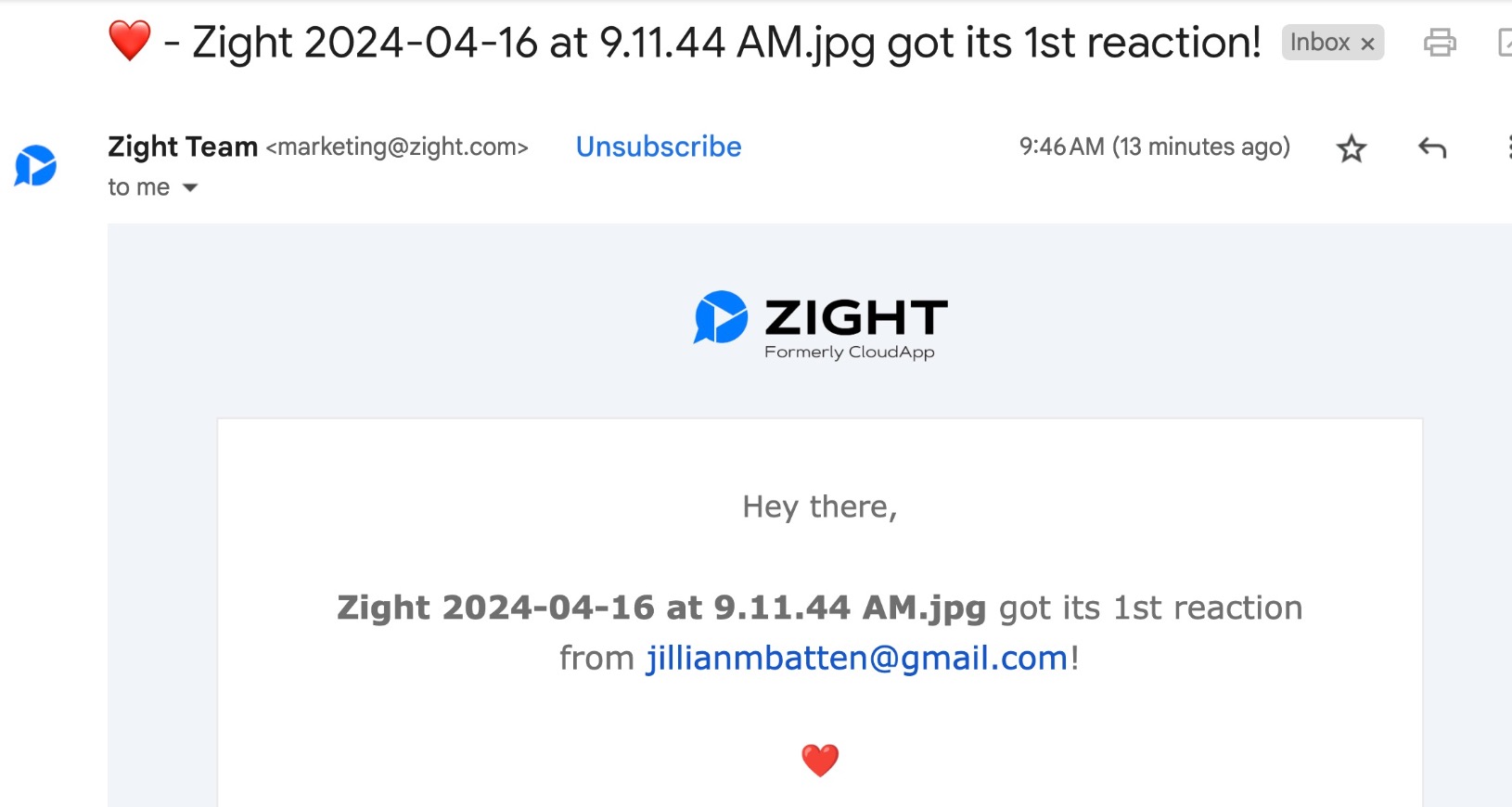
Task: Star the Zight Team email
Action: coord(1351,148)
